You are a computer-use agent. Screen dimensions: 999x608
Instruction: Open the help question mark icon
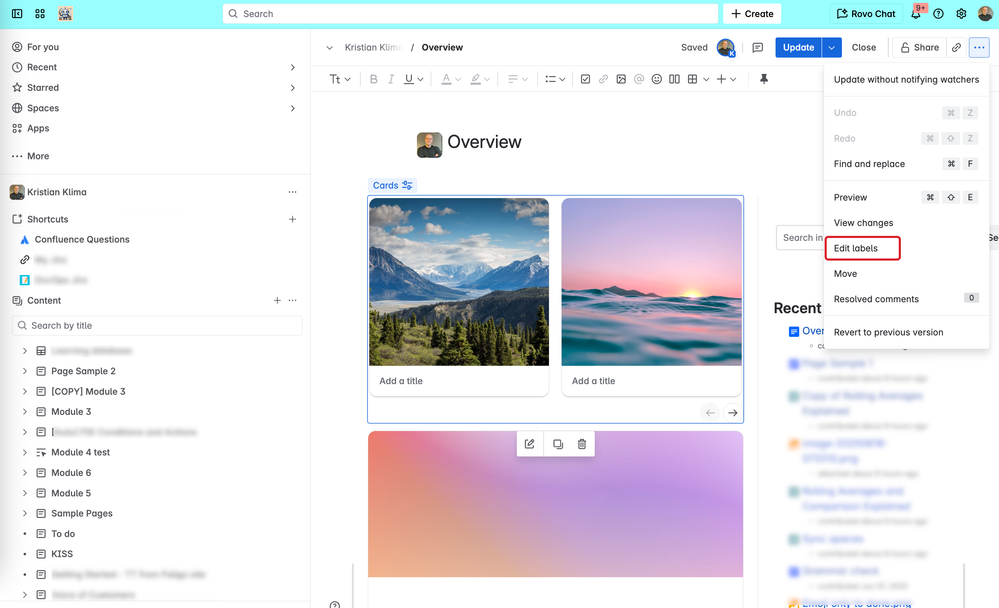(x=938, y=13)
